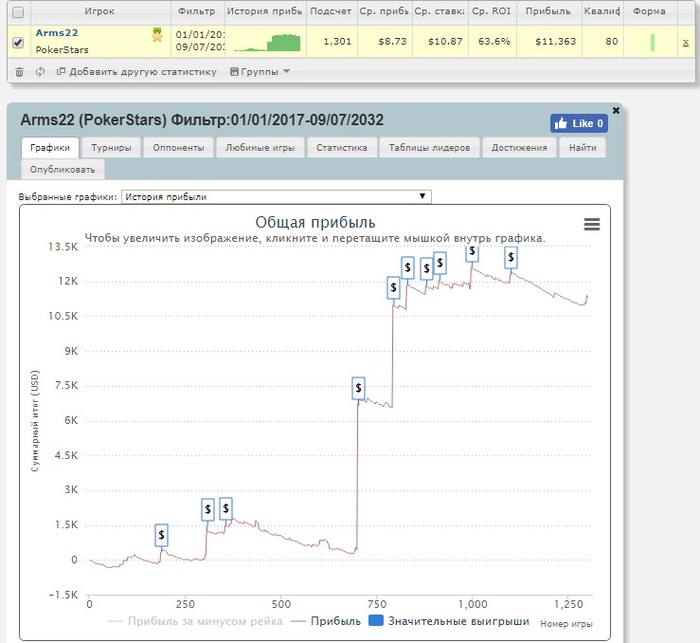Open the Группы dropdown

[x=260, y=71]
